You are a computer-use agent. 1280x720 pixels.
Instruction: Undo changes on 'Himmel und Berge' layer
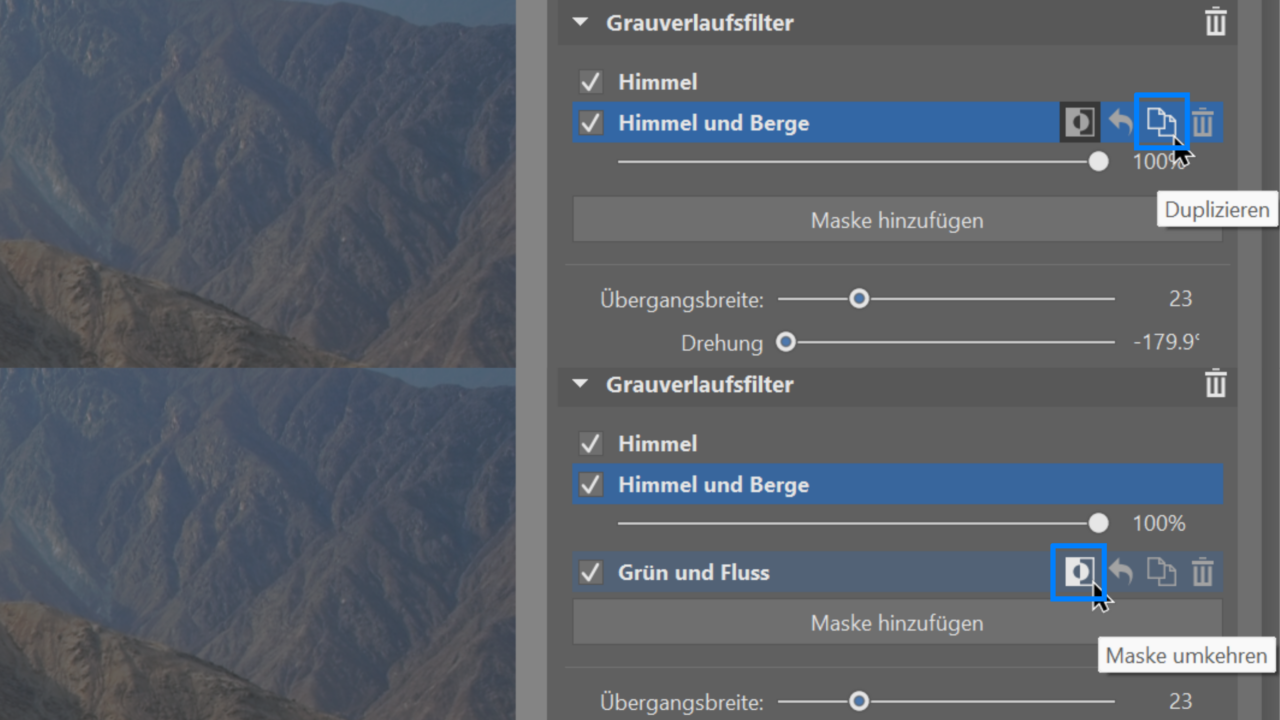1121,122
